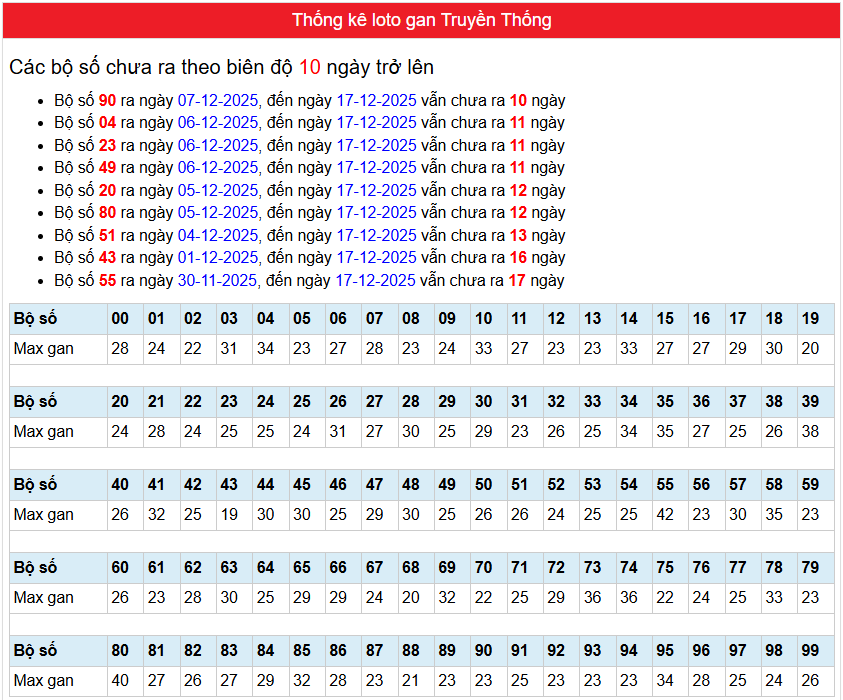Click Max gan value under column 59
Screen dimensions: 843x700
tap(810, 515)
